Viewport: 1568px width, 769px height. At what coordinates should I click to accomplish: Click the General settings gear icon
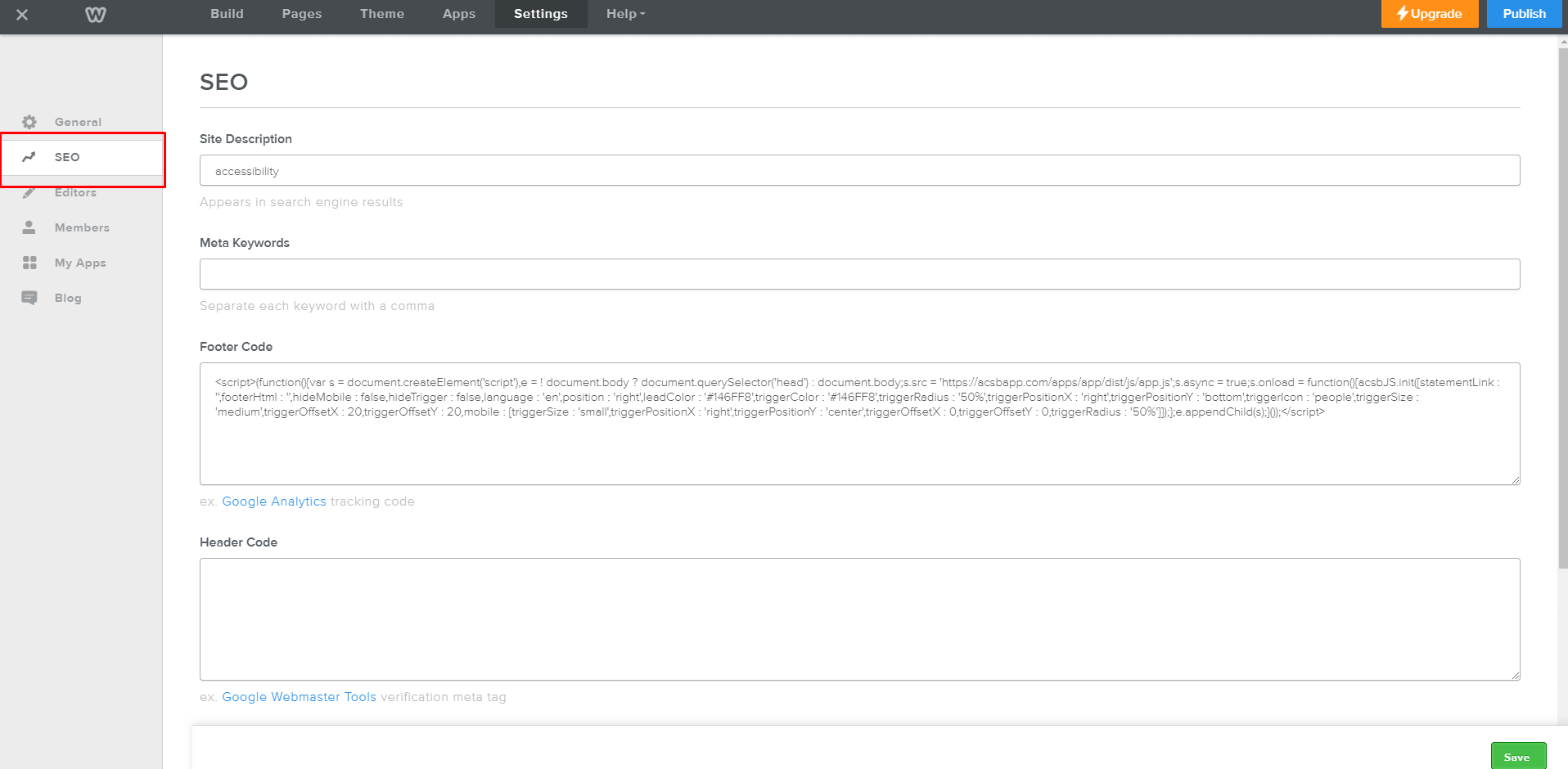point(29,122)
